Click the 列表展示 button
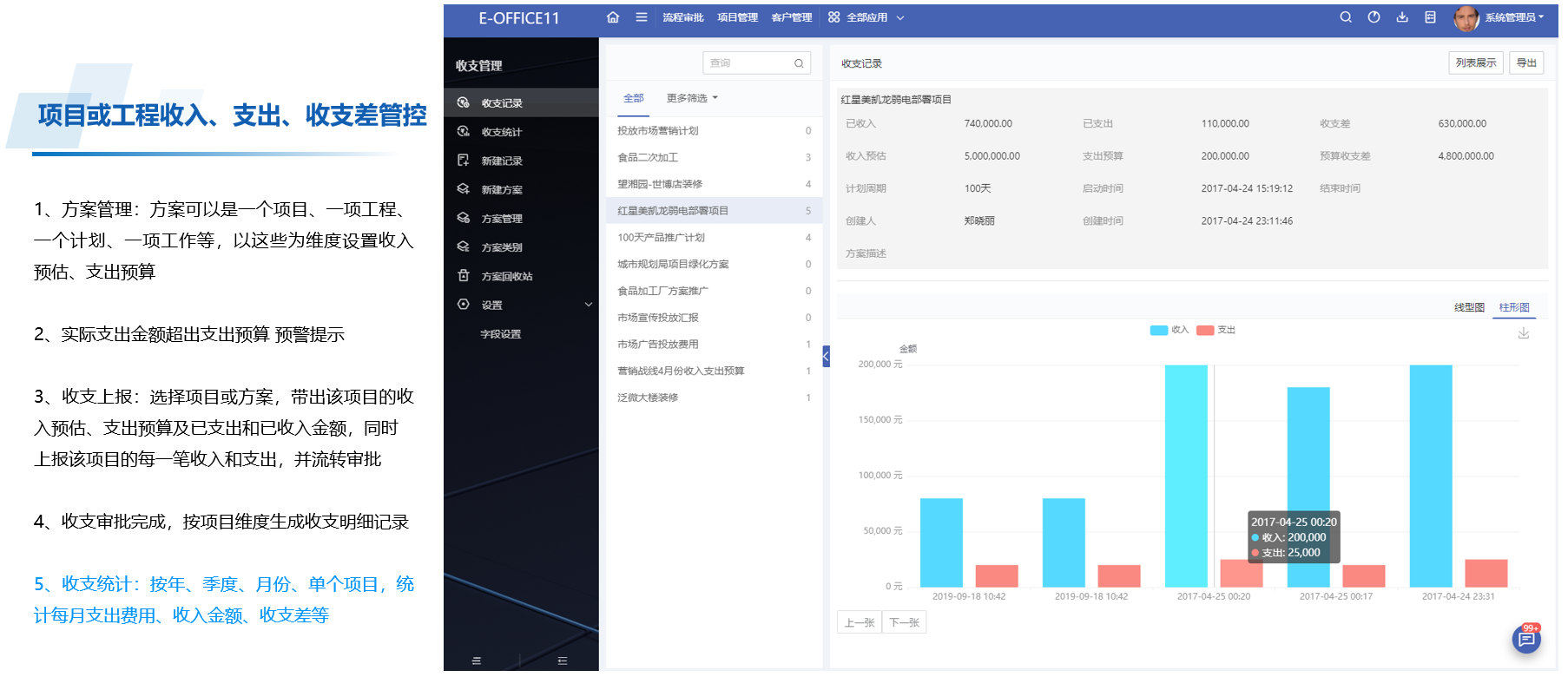This screenshot has width=1568, height=677. click(1476, 62)
